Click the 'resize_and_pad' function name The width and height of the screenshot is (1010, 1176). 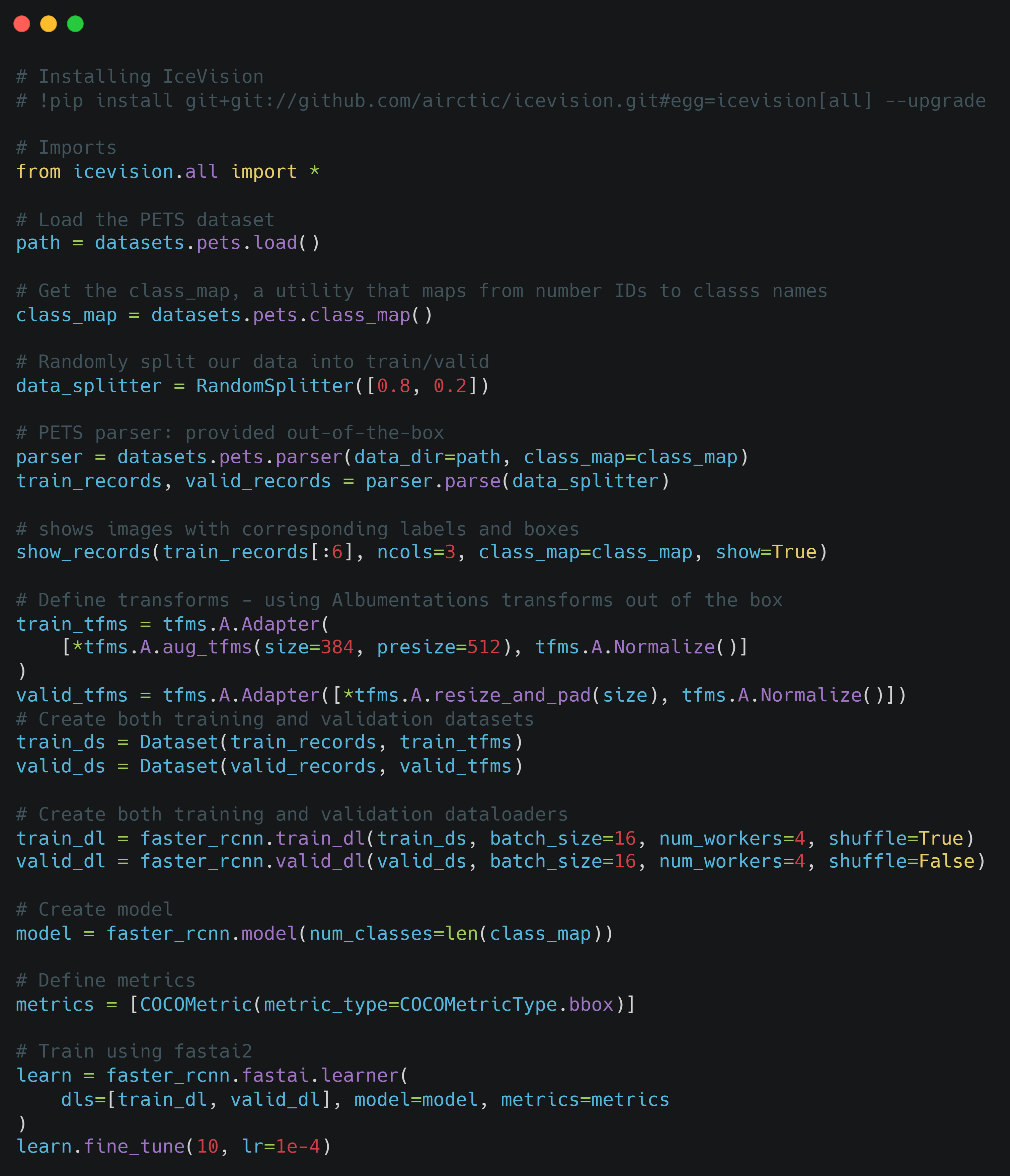pyautogui.click(x=512, y=695)
